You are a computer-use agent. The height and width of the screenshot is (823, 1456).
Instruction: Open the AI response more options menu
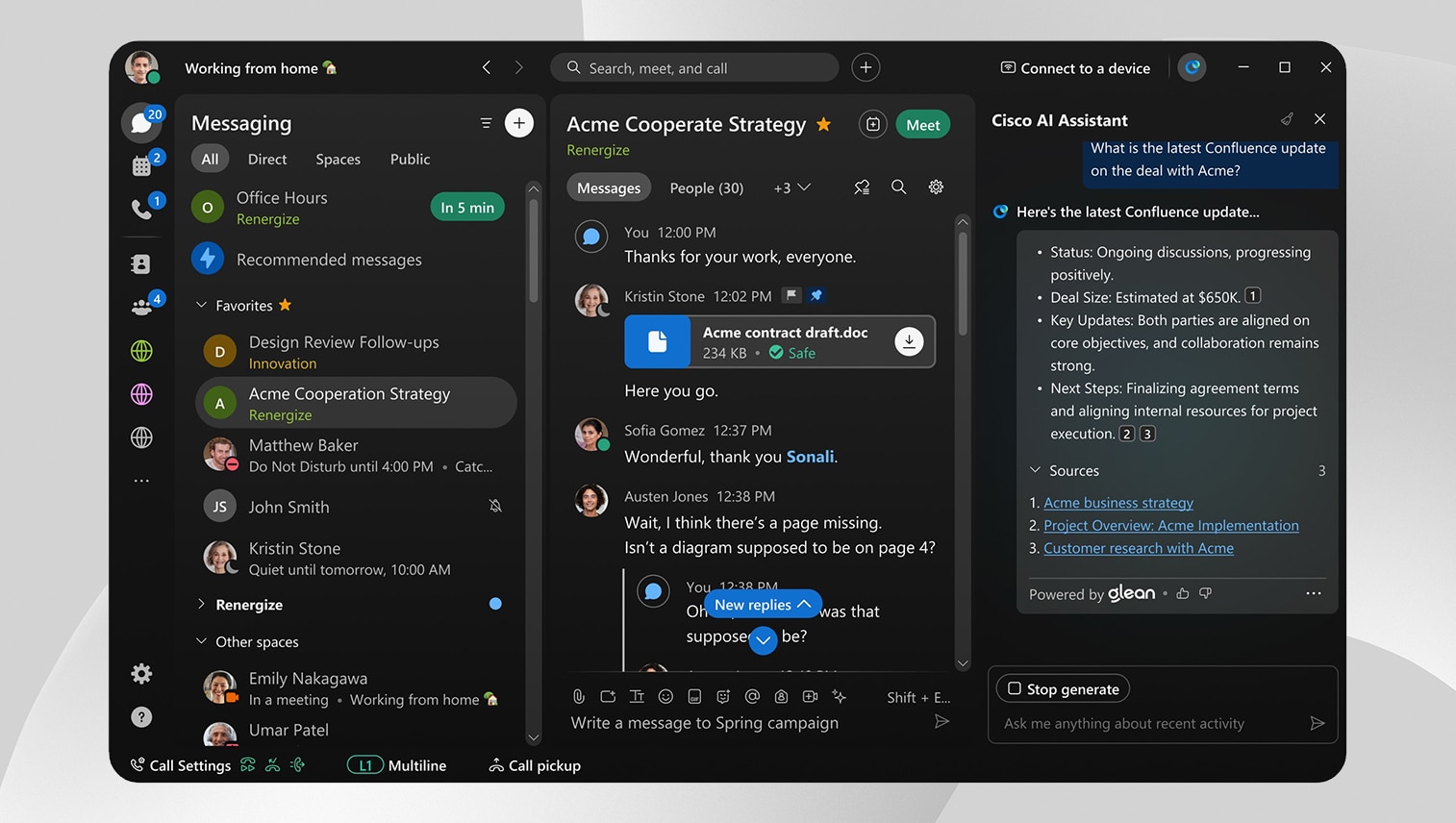[x=1314, y=593]
